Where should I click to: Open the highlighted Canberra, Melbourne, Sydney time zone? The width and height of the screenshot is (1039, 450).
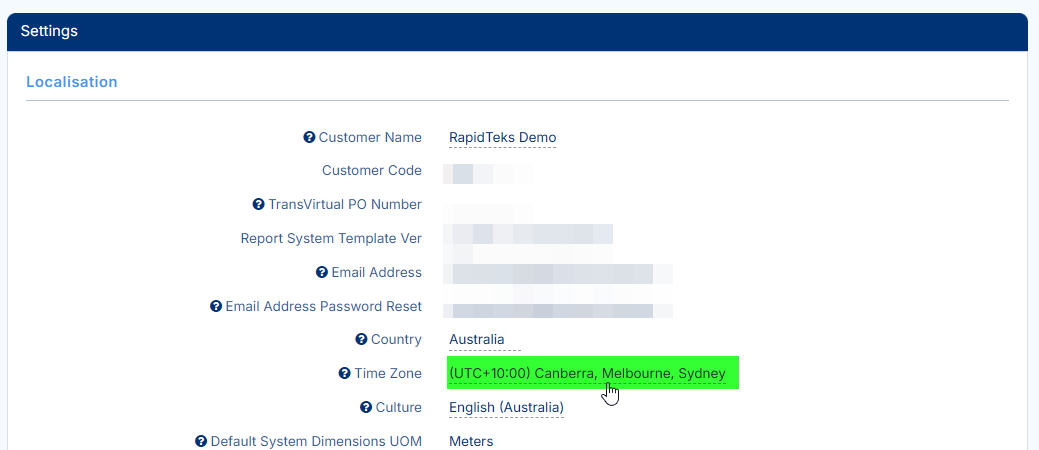click(587, 374)
